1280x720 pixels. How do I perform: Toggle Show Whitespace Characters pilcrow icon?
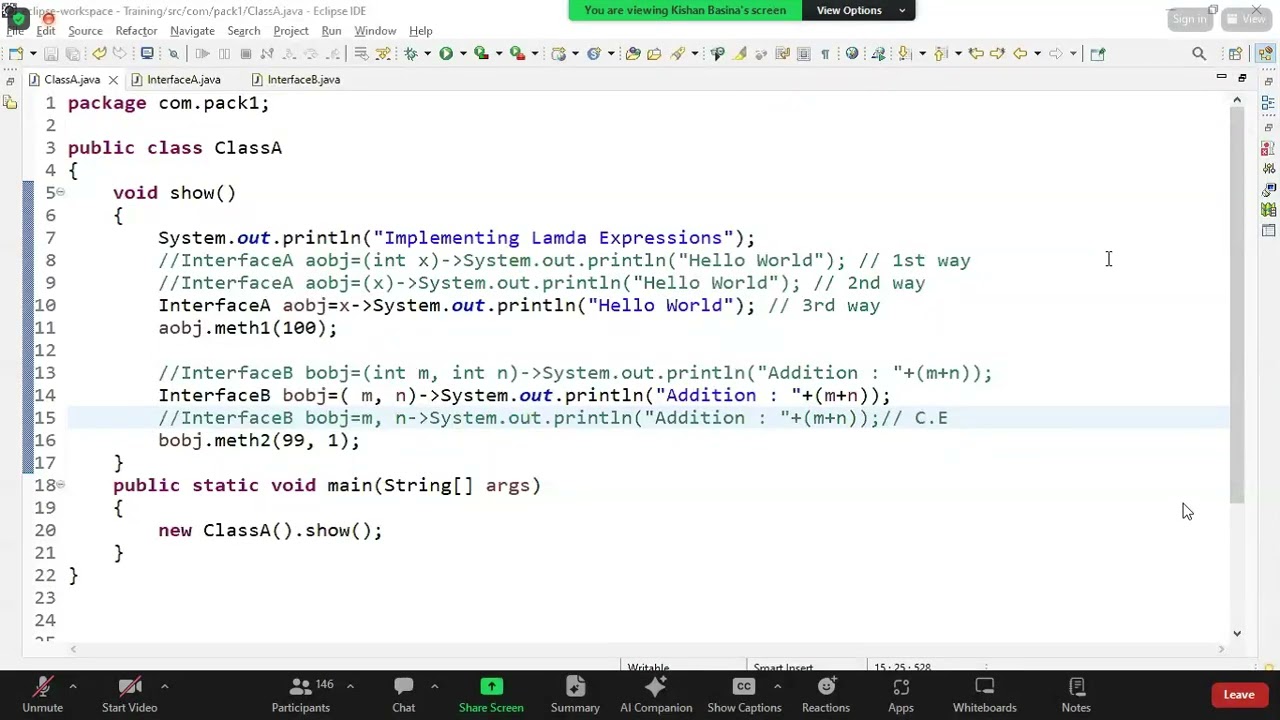825,53
